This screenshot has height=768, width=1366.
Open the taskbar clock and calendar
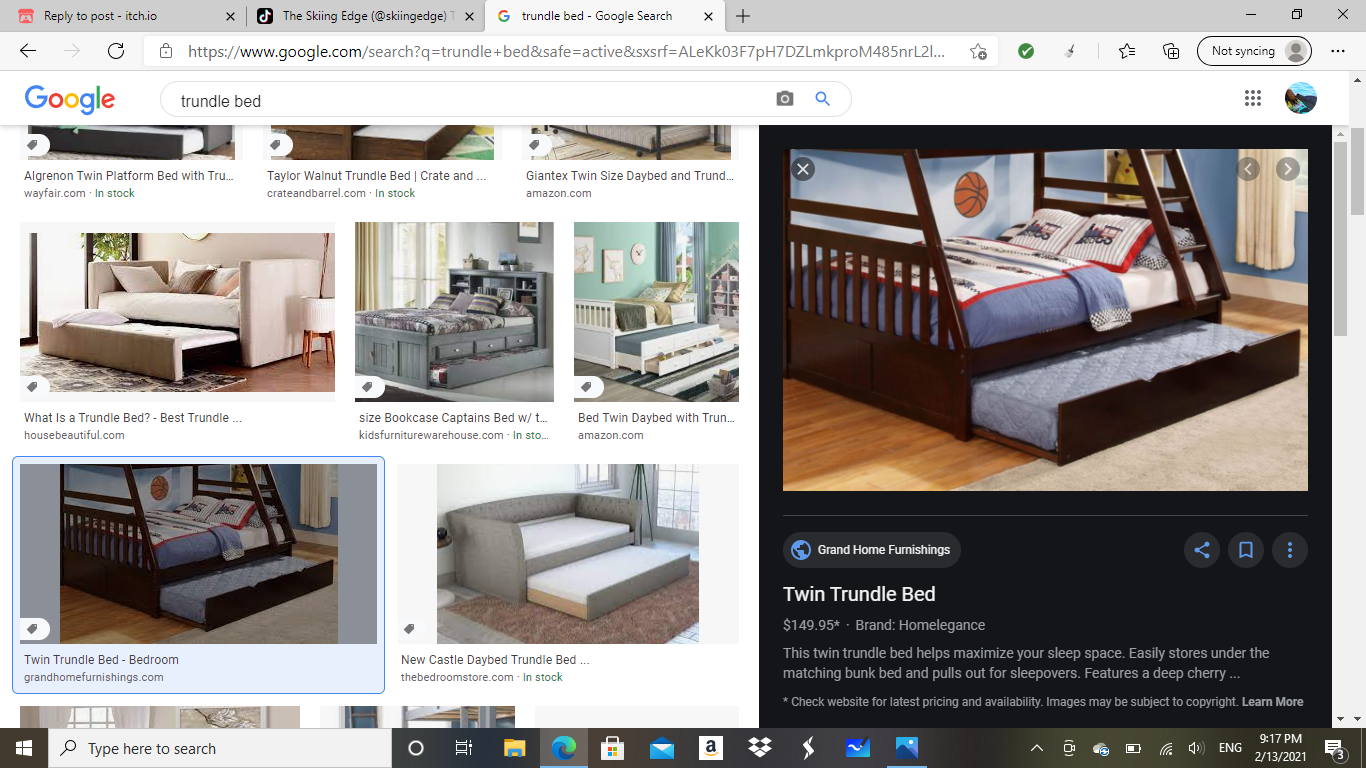point(1283,748)
